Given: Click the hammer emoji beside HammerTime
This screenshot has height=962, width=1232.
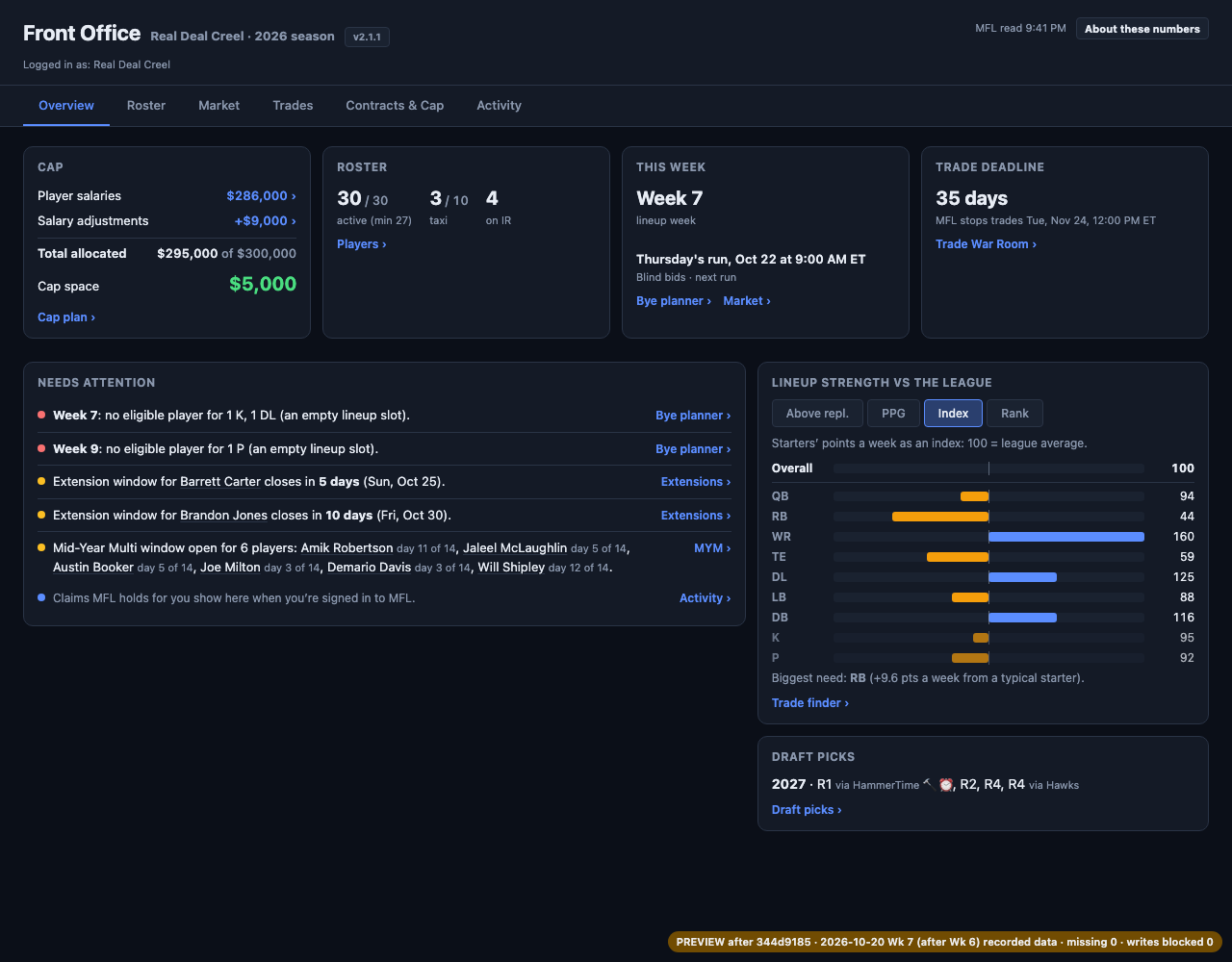Looking at the screenshot, I should tap(928, 783).
